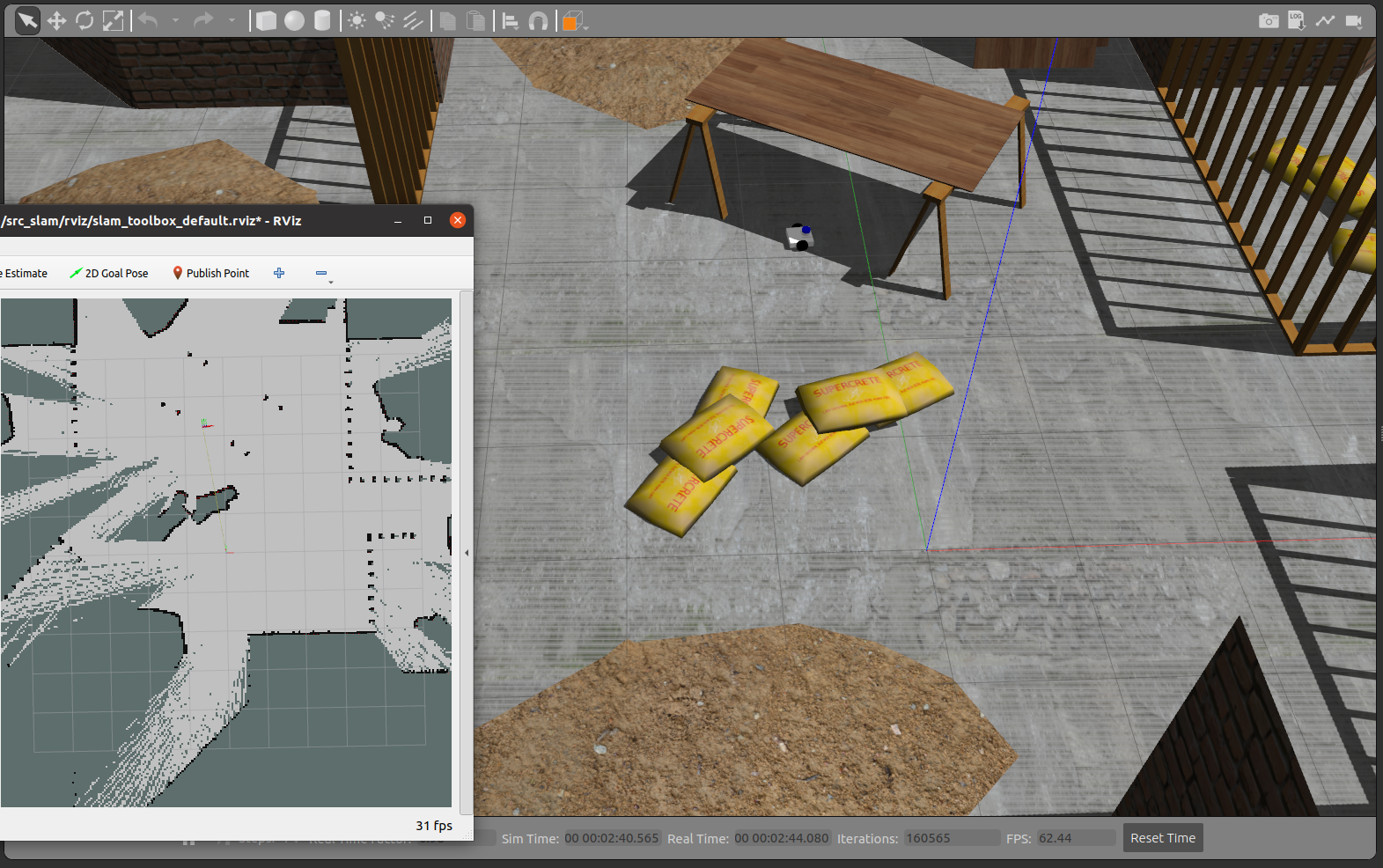Minimize the RViz window
The image size is (1383, 868).
point(398,221)
